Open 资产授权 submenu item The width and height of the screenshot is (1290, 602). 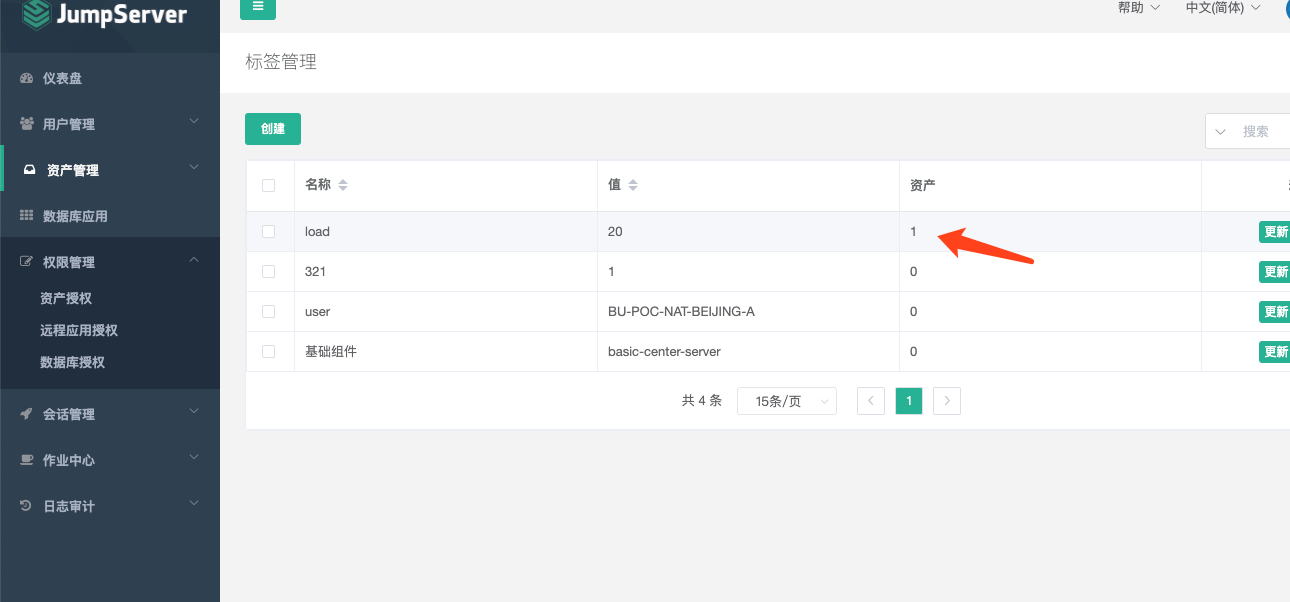click(x=66, y=298)
